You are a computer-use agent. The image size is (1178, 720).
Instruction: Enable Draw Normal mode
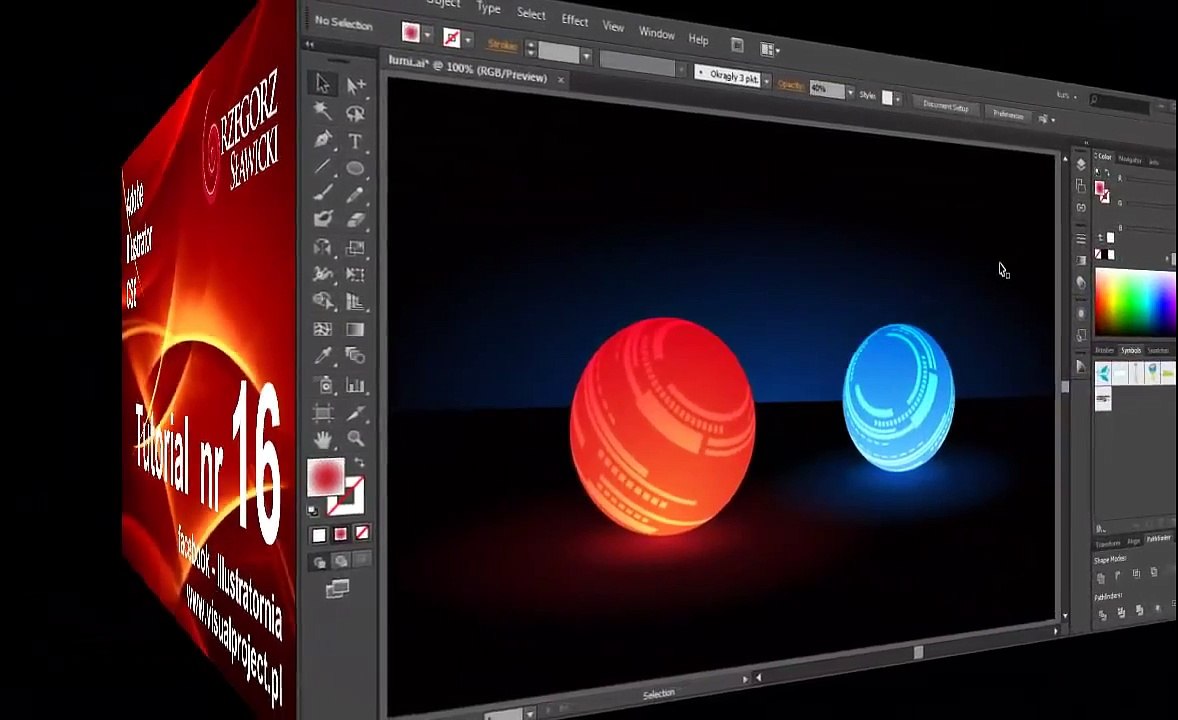(319, 562)
